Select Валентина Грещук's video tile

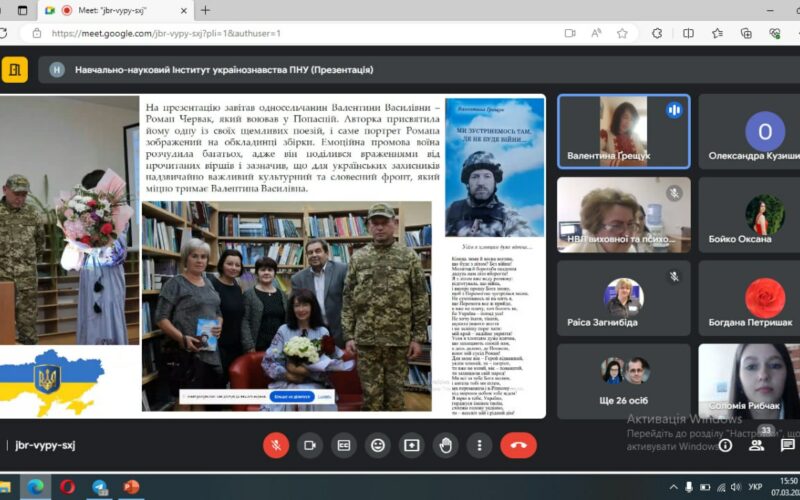click(623, 131)
